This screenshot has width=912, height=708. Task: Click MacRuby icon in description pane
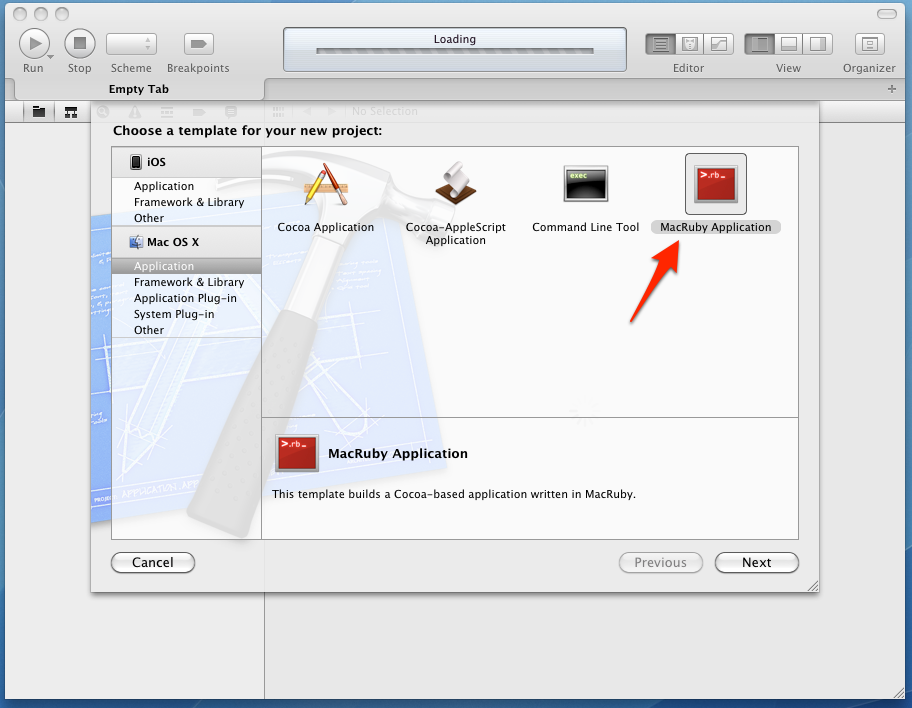point(297,453)
